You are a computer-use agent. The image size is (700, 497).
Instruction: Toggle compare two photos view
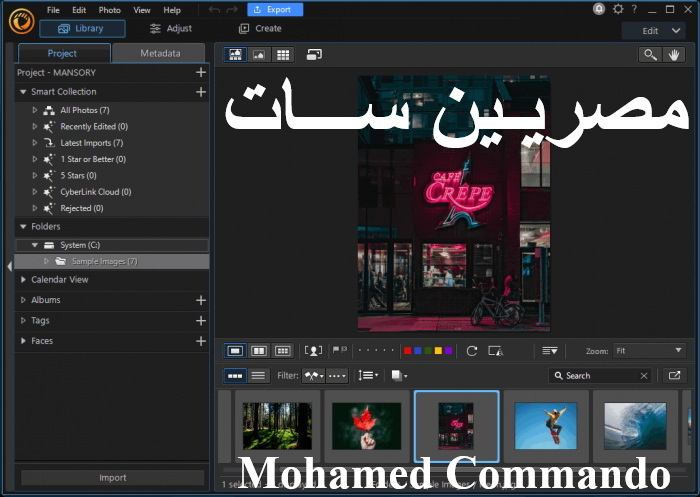pyautogui.click(x=259, y=351)
